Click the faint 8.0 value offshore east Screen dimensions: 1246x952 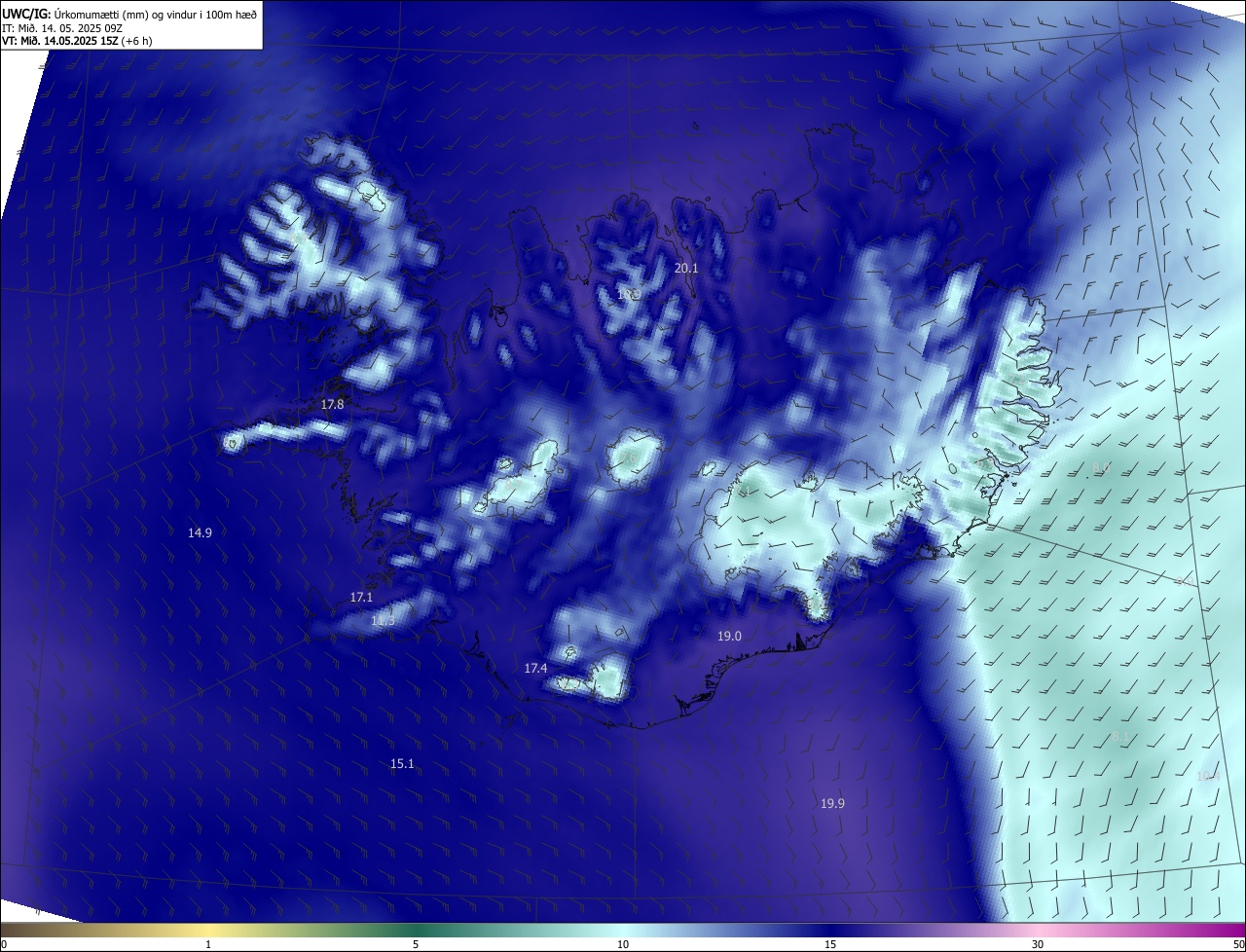point(1101,468)
